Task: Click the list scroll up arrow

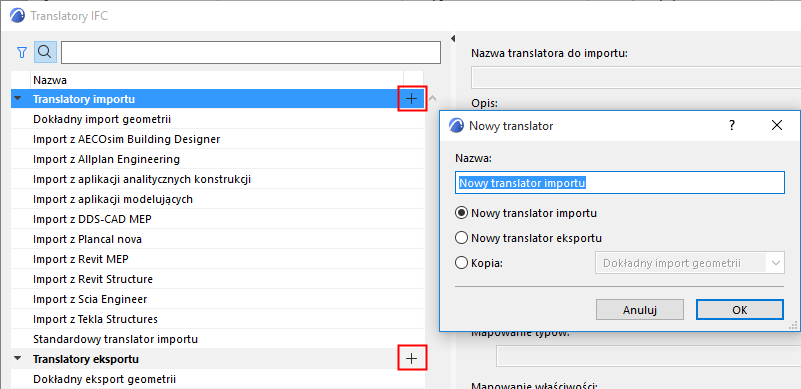Action: tap(432, 98)
